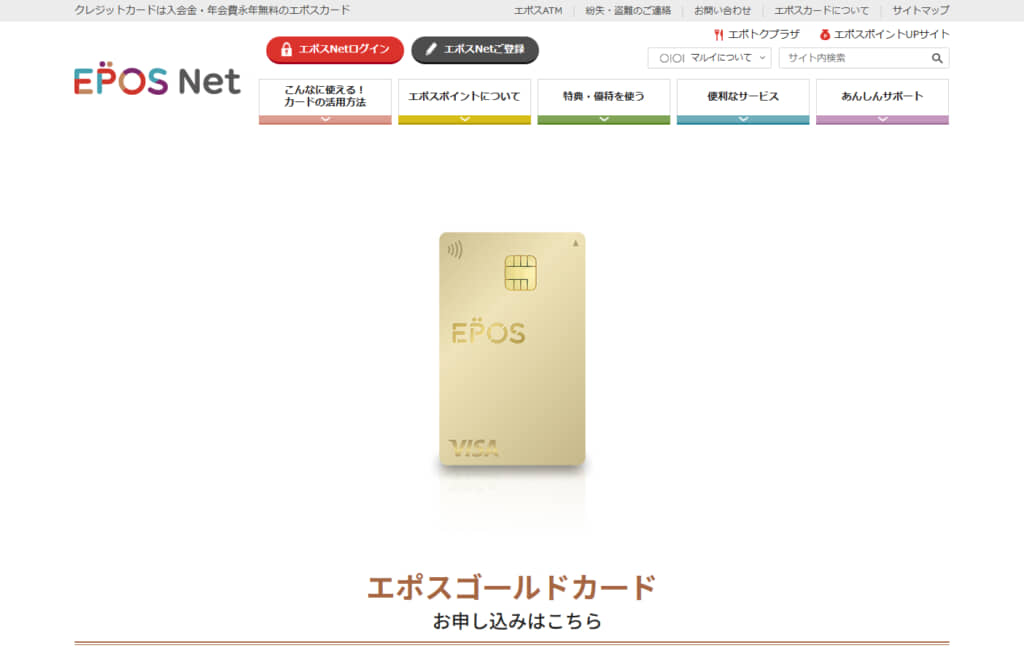Click the gold EPOS card image

click(512, 349)
